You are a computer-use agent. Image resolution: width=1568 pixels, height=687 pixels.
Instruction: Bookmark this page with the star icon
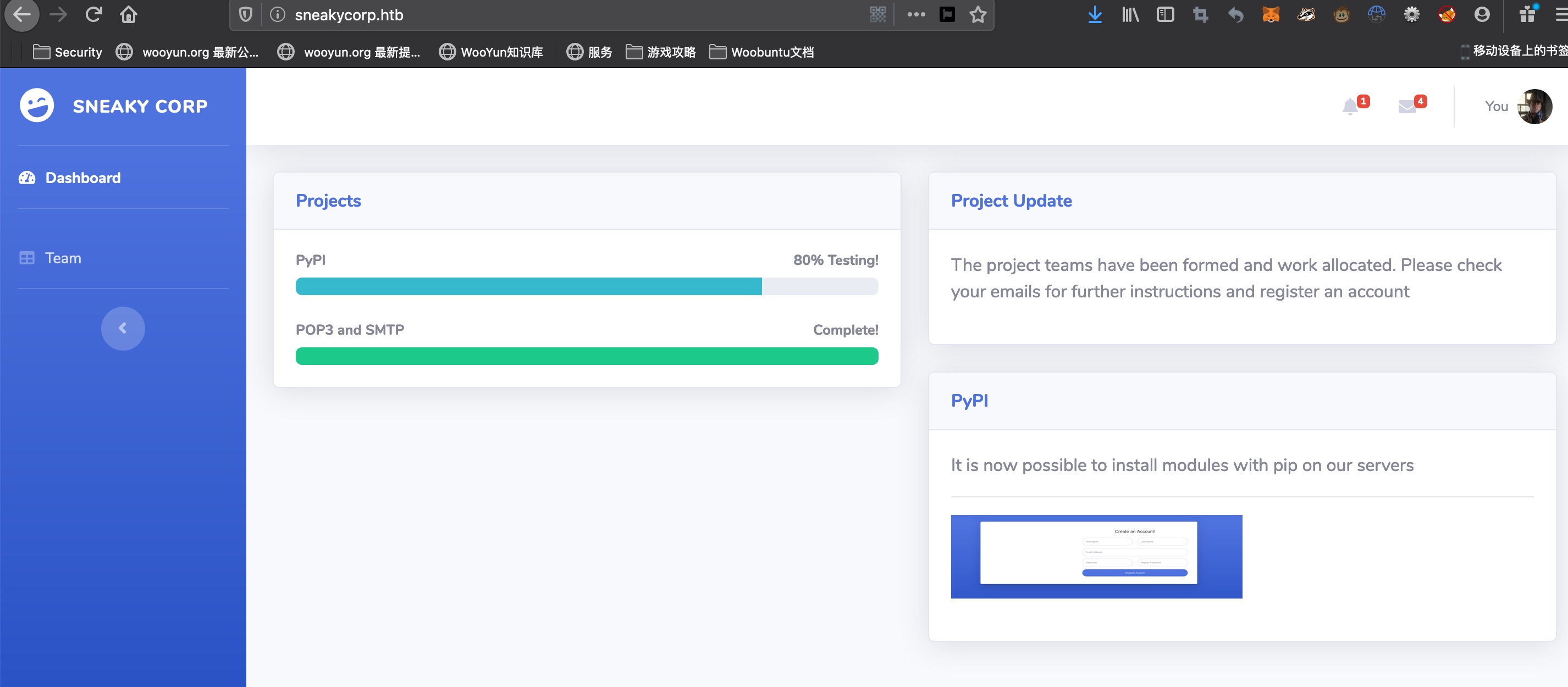pyautogui.click(x=978, y=15)
